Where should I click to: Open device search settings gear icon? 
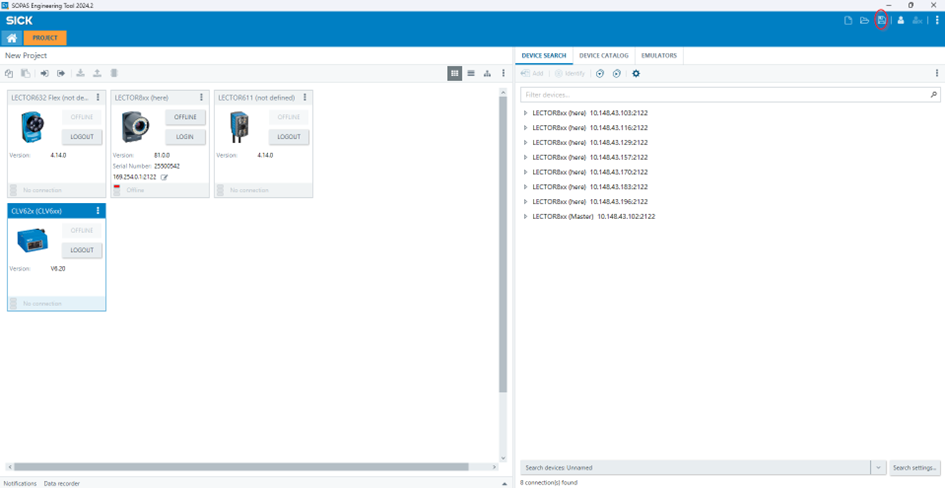[x=636, y=73]
